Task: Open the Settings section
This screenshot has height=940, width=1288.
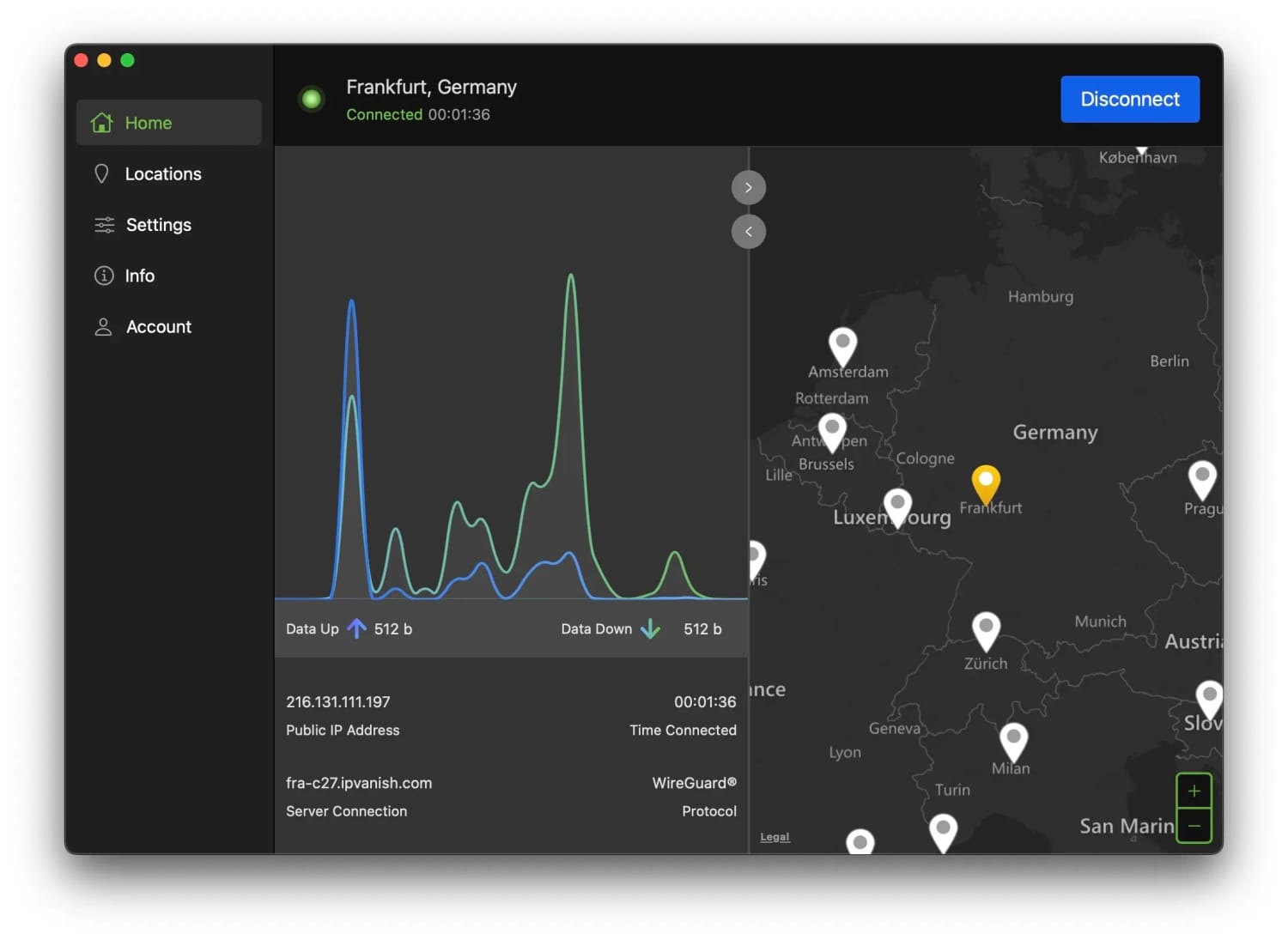Action: click(158, 224)
